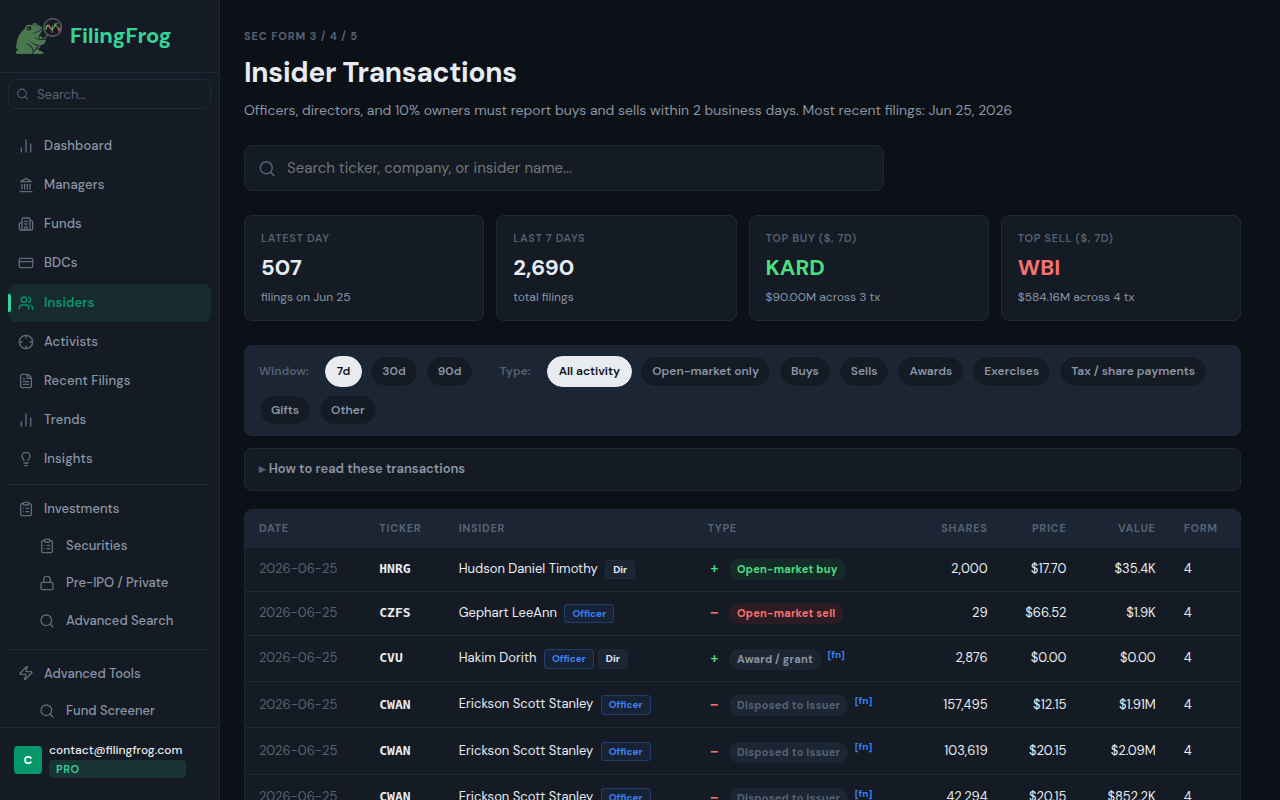1280x800 pixels.
Task: Click the $1.91M value cell
Action: pos(1137,705)
